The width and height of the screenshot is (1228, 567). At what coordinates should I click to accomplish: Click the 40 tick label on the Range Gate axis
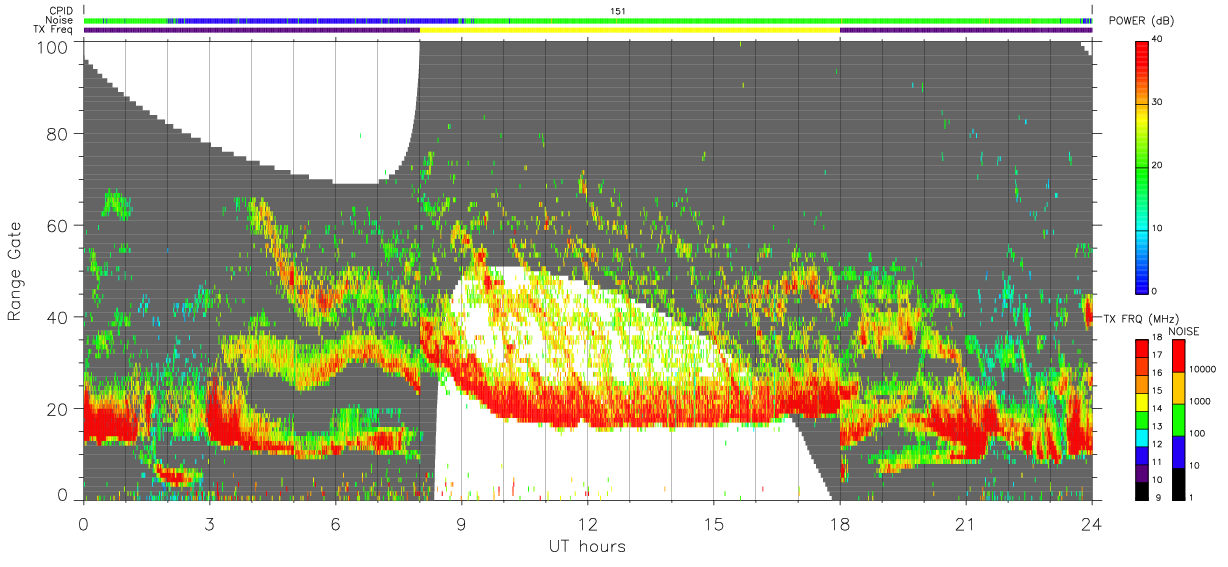pos(58,317)
